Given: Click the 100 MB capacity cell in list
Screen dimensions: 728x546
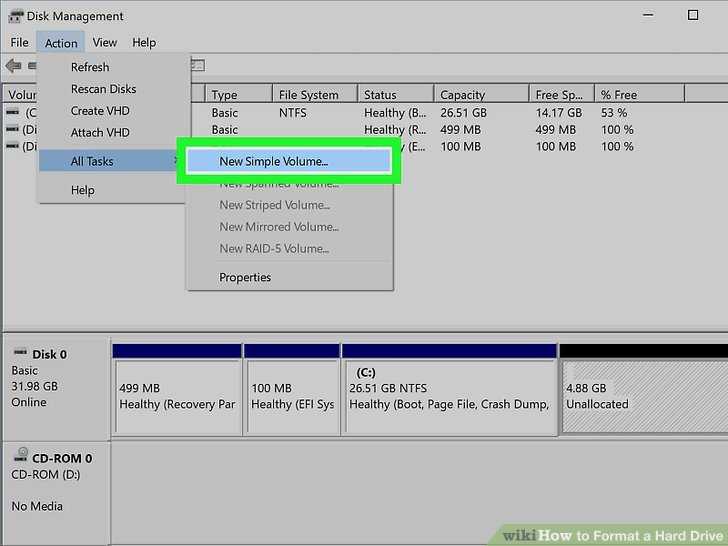Looking at the screenshot, I should [461, 147].
